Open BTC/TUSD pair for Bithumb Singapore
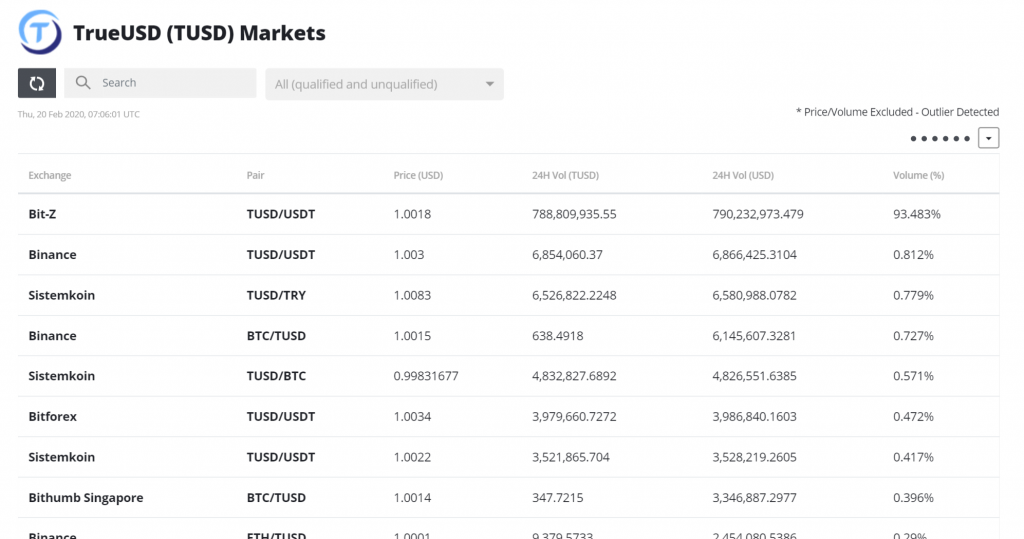Screen dimensions: 1024x539 click(x=276, y=498)
